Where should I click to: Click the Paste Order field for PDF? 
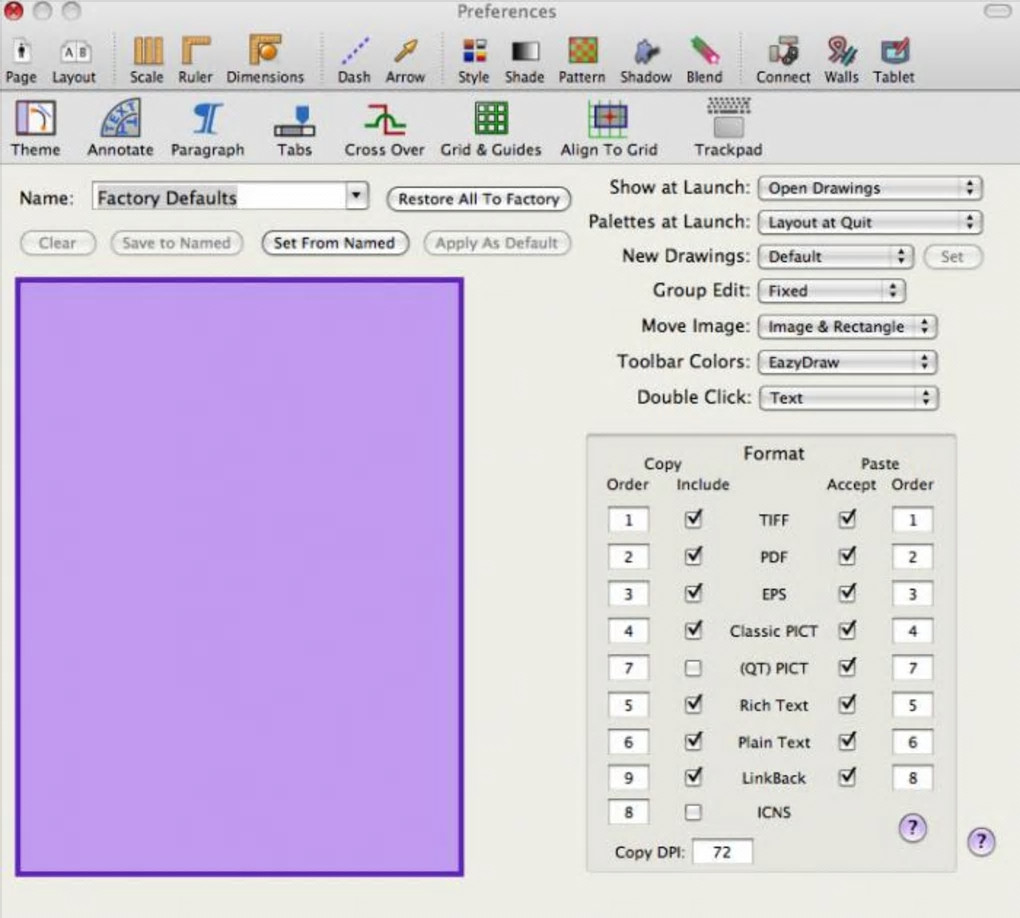click(912, 557)
